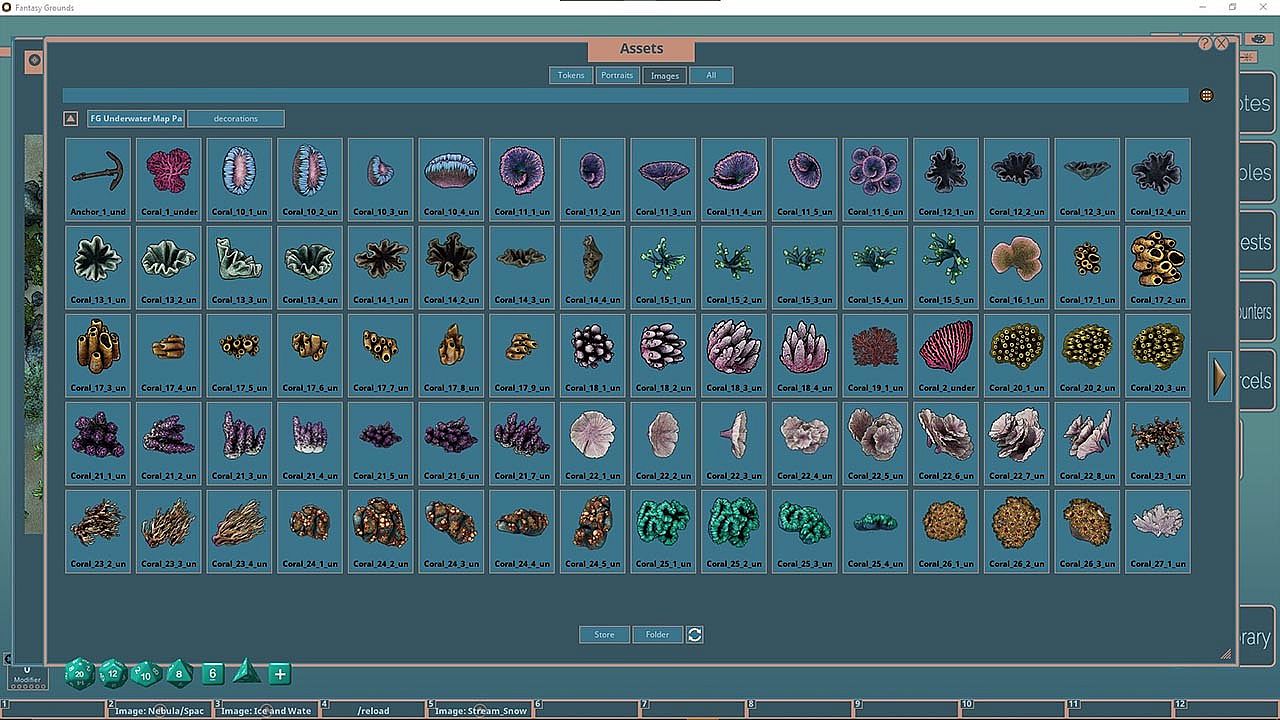Click the refresh assets icon
1280x720 pixels.
pos(695,634)
